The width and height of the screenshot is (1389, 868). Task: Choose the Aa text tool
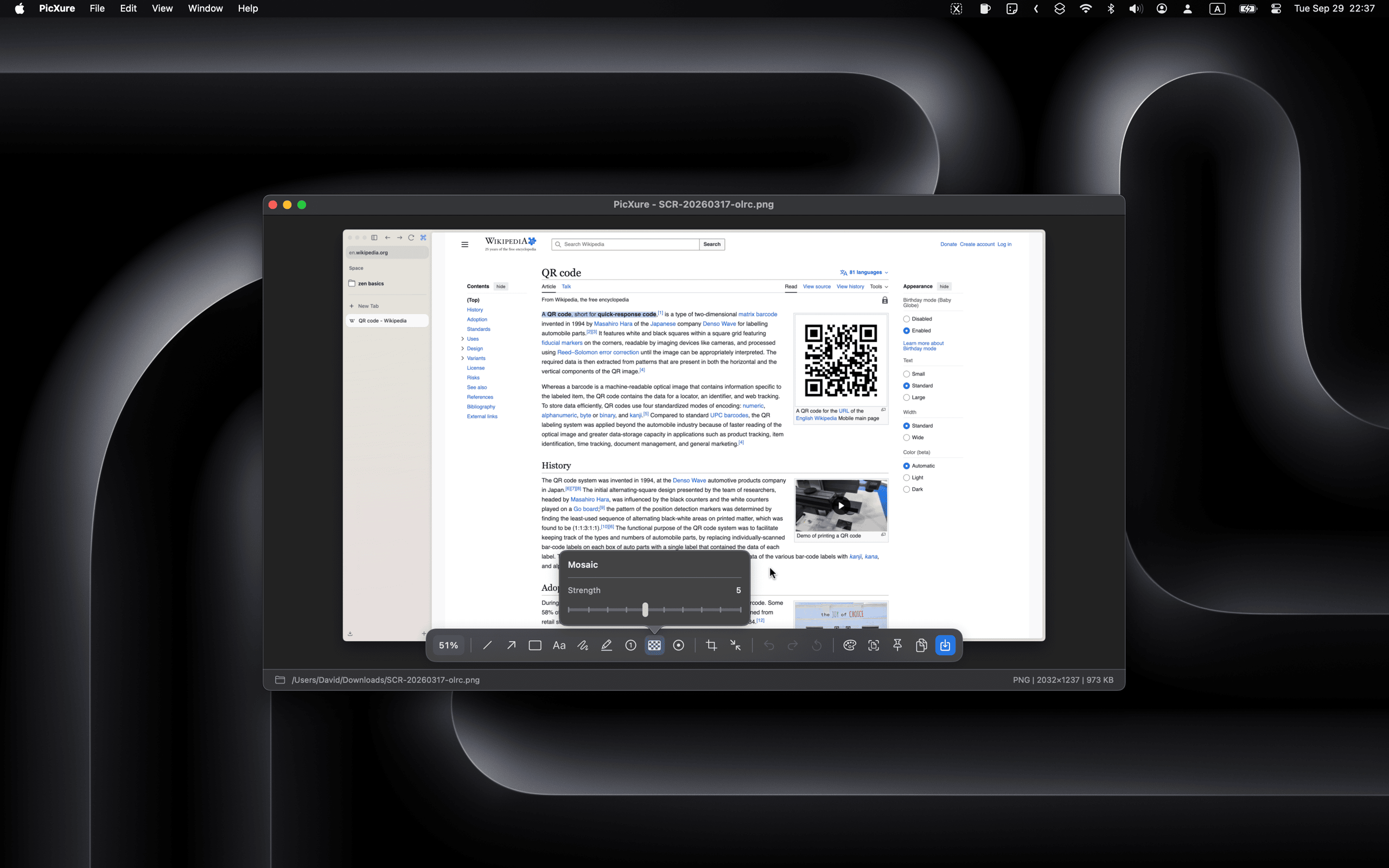pyautogui.click(x=559, y=645)
